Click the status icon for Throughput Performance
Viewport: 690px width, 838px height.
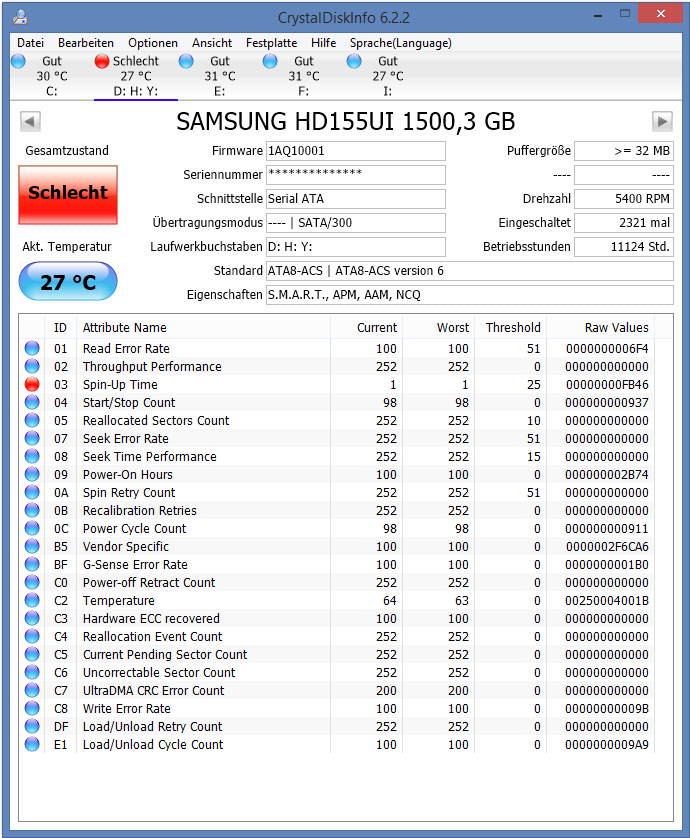point(32,366)
